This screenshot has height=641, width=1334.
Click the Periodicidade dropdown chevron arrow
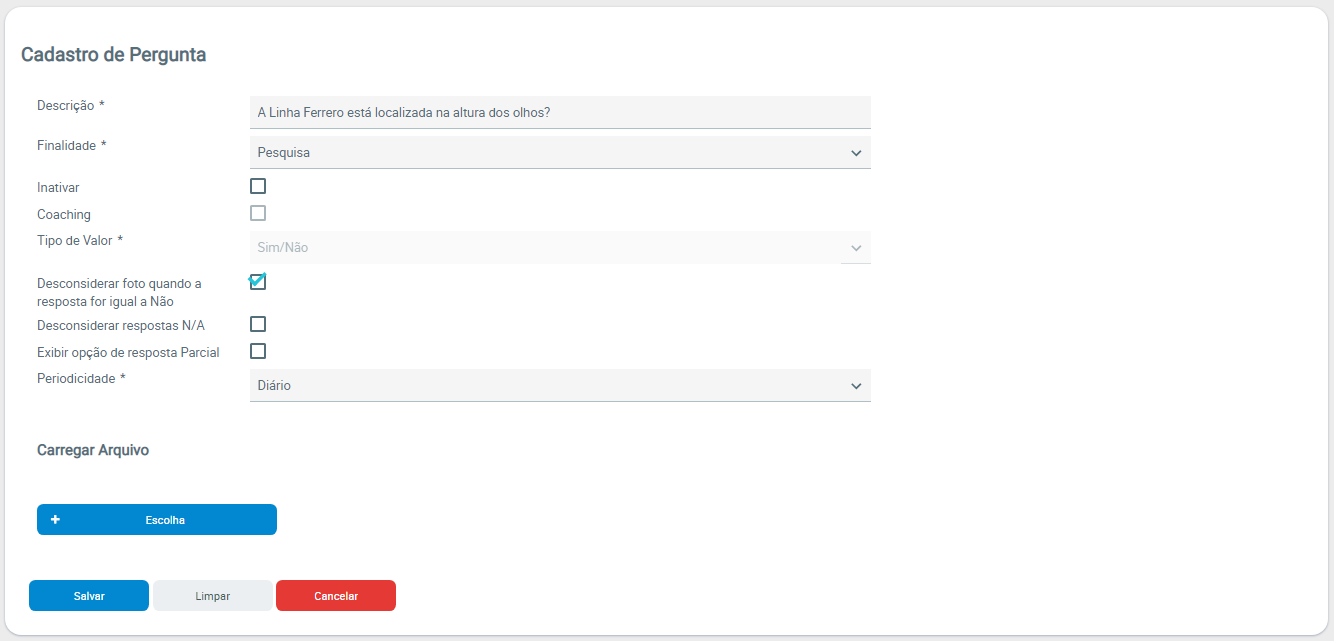(x=856, y=386)
